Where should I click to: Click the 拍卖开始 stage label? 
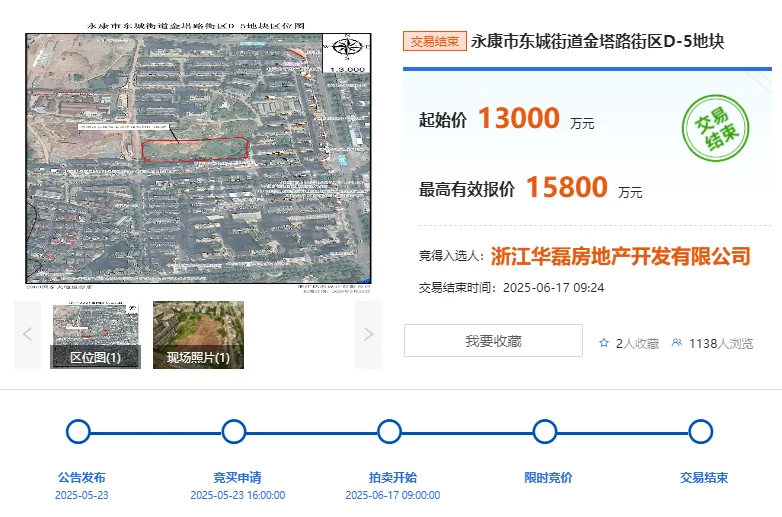393,478
